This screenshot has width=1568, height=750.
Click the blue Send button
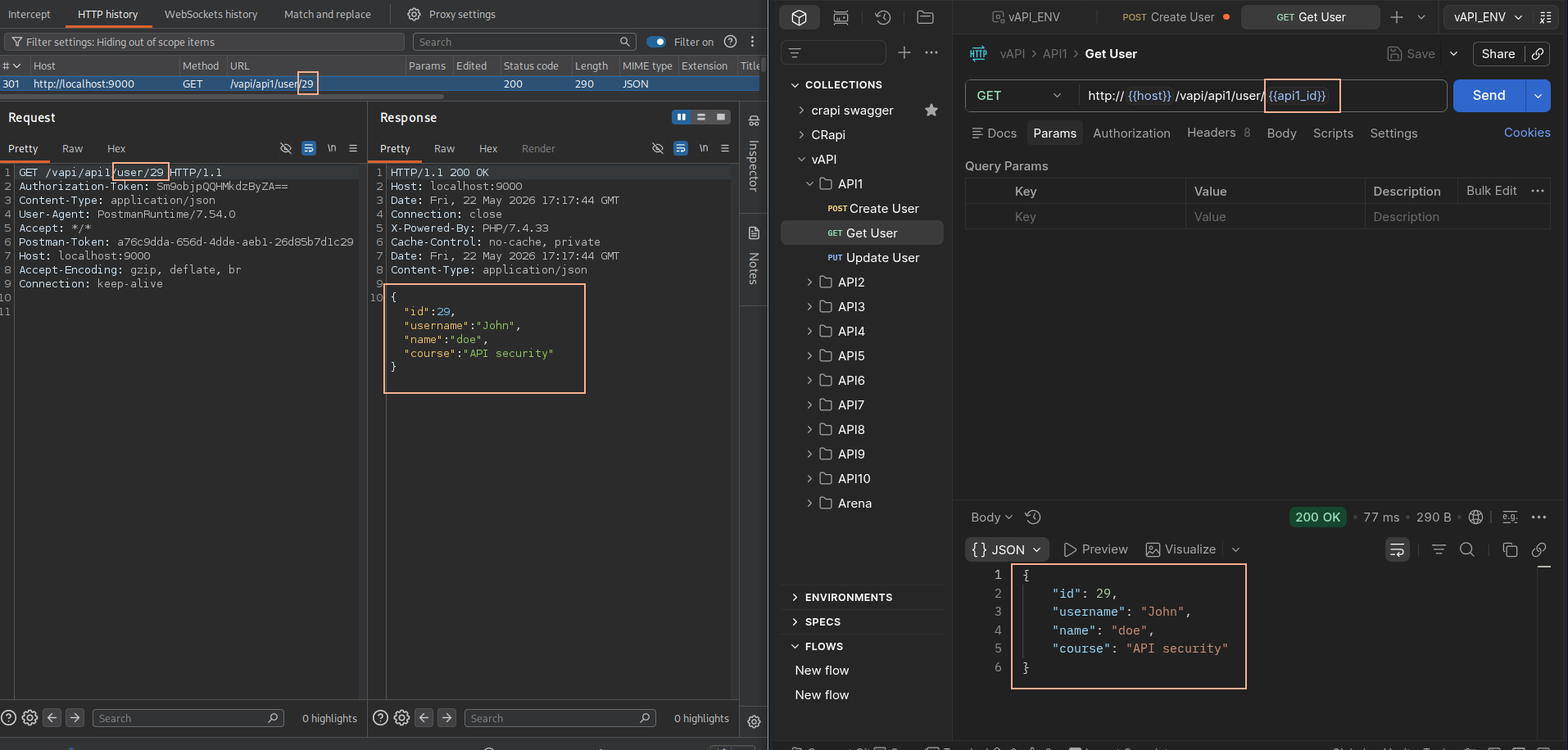1489,96
